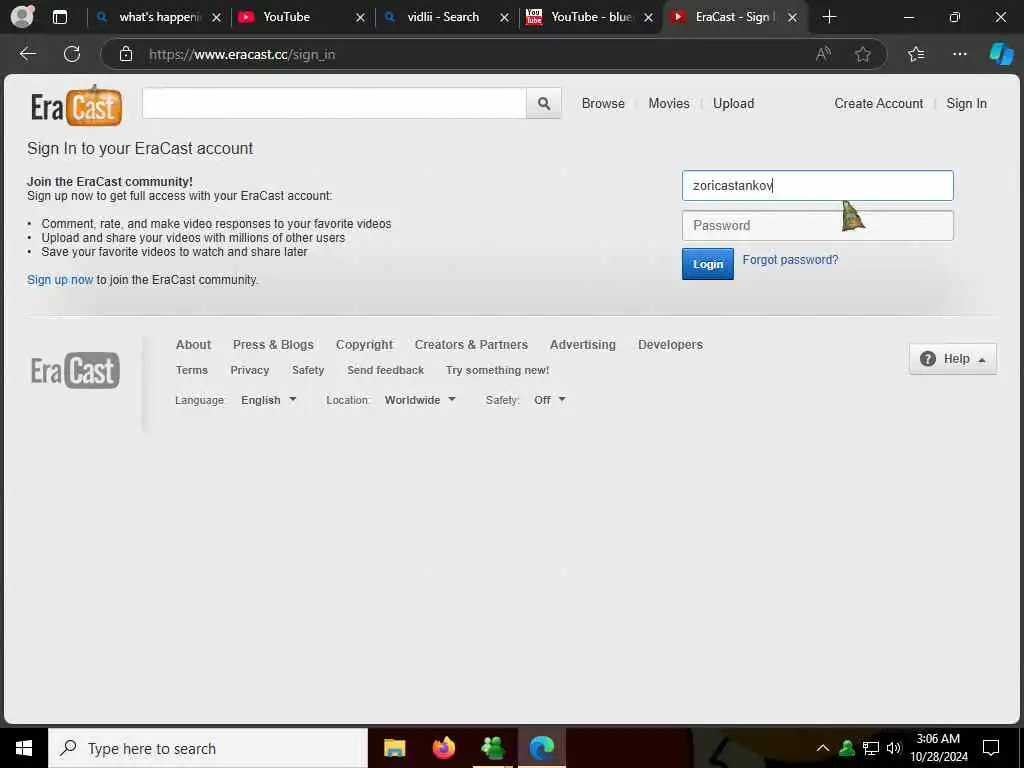
Task: Click the EraCast search box
Action: [334, 103]
